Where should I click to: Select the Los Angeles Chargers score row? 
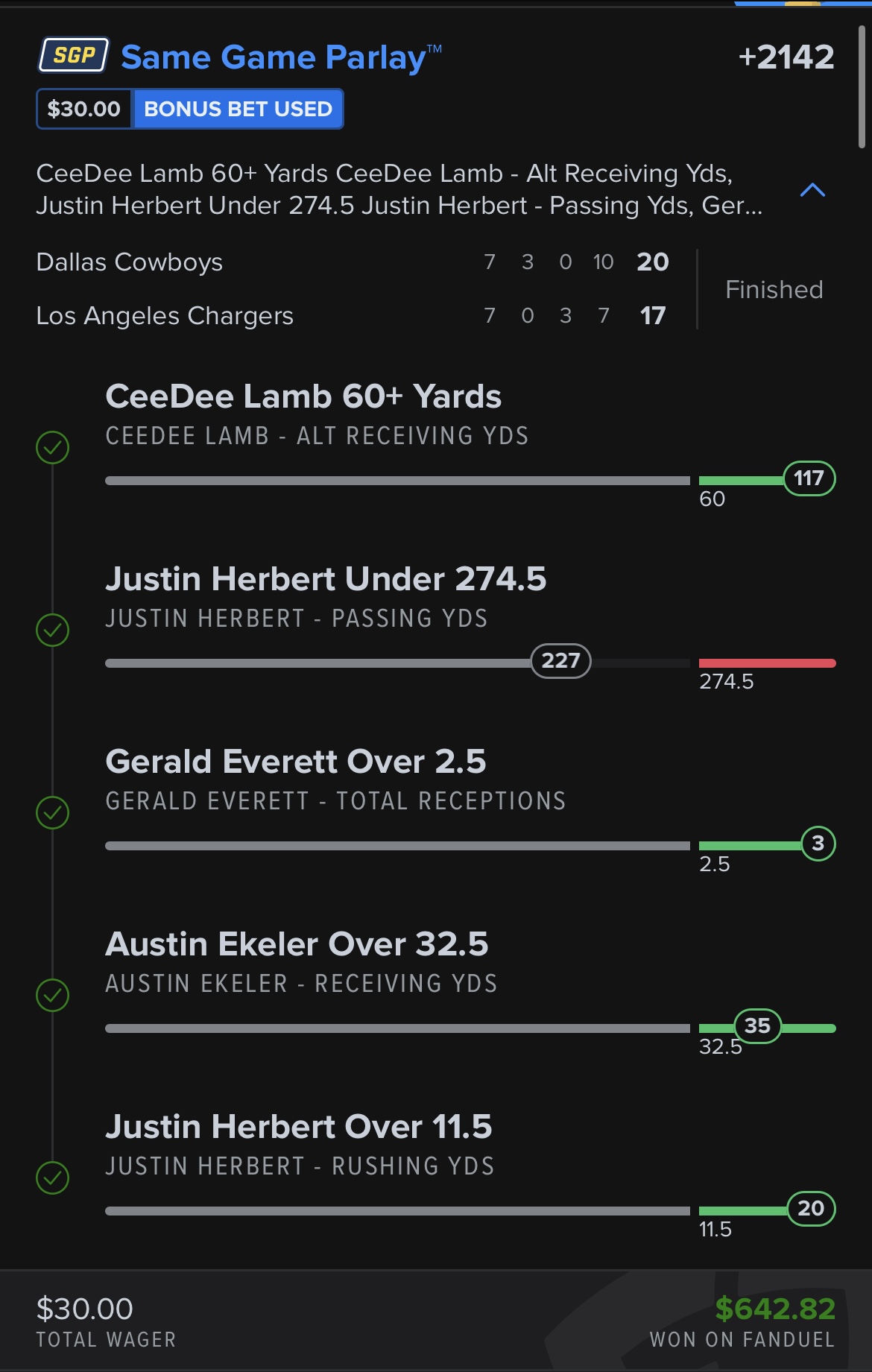click(x=353, y=316)
